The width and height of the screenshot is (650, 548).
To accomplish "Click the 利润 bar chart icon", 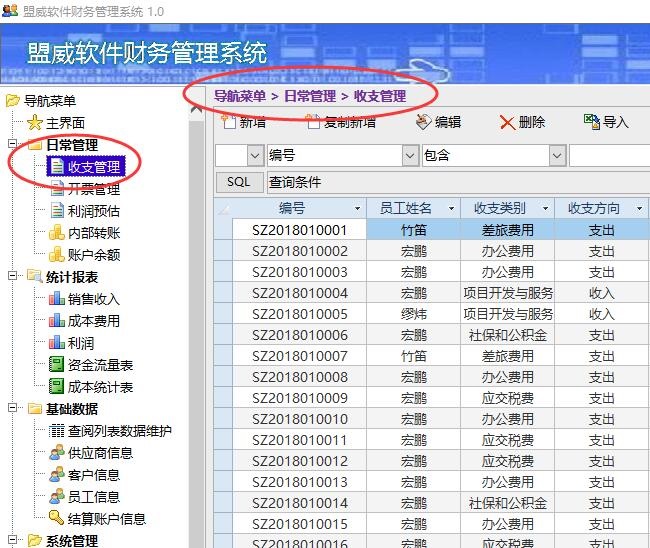I will coord(57,343).
